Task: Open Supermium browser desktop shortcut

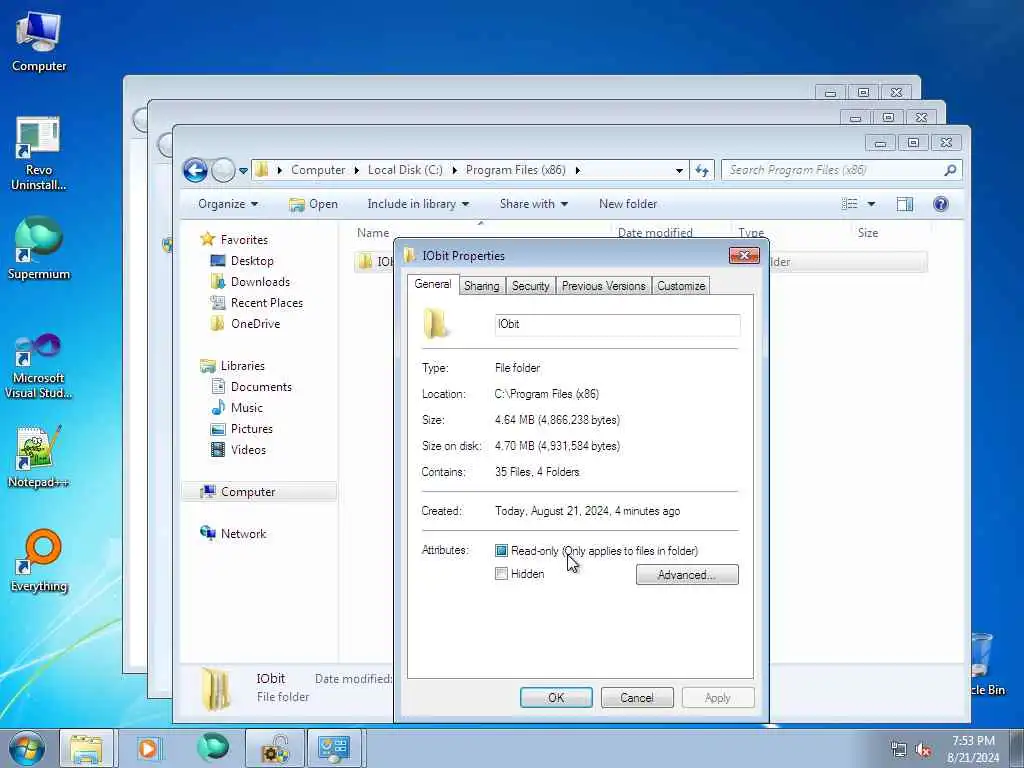Action: (x=39, y=248)
